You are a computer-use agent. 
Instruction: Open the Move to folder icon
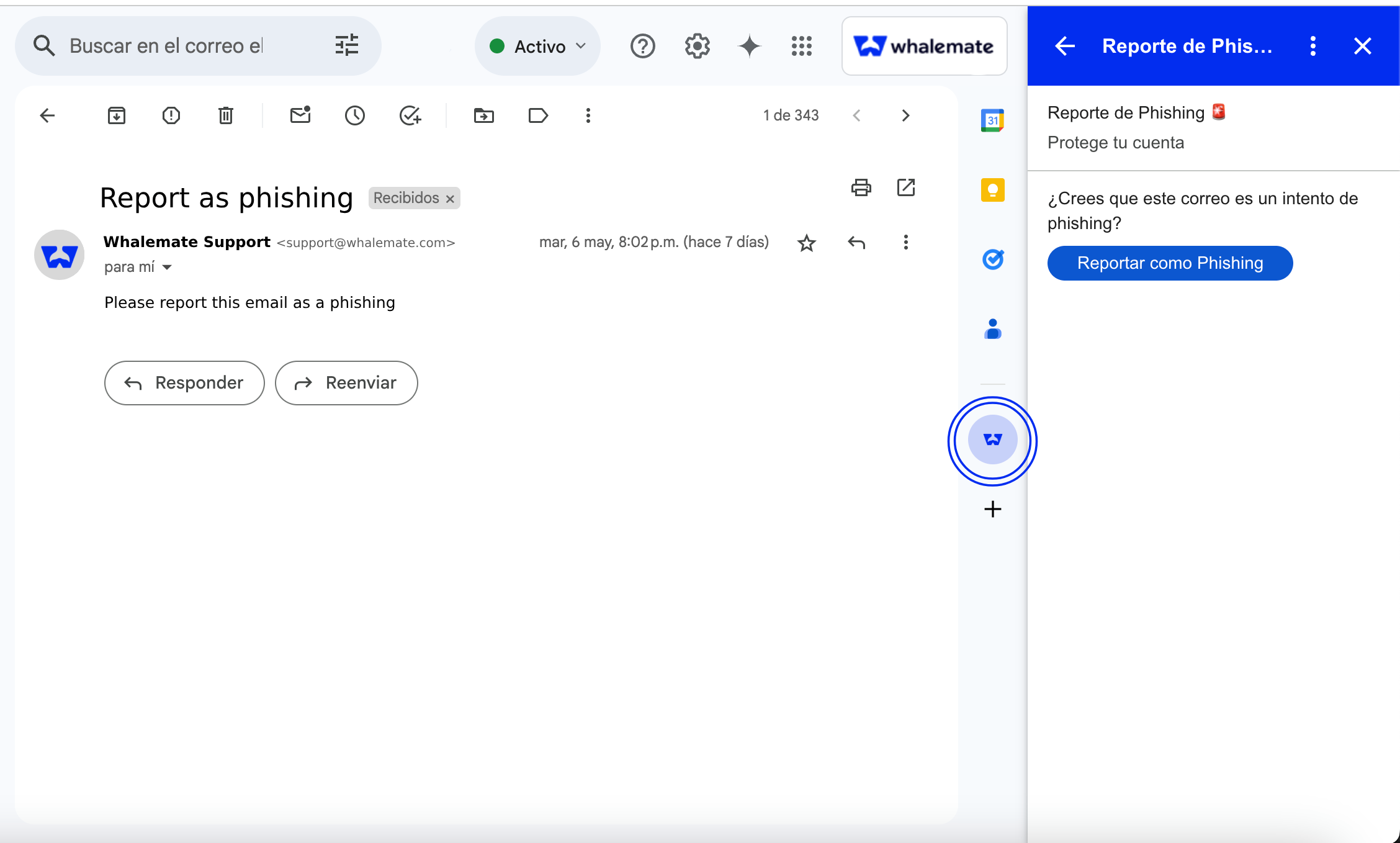click(483, 115)
